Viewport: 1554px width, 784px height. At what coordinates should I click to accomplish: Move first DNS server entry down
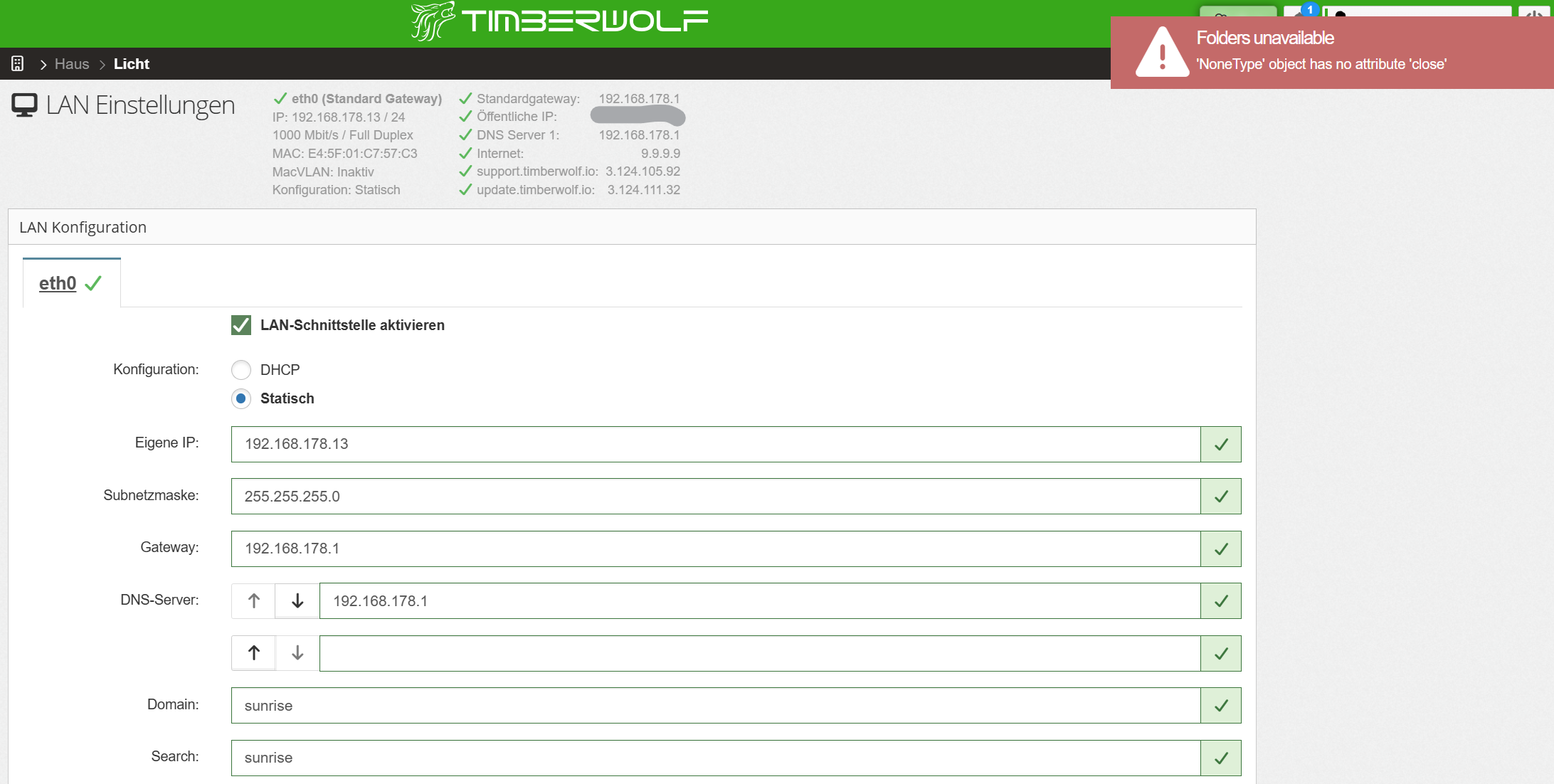pos(297,601)
